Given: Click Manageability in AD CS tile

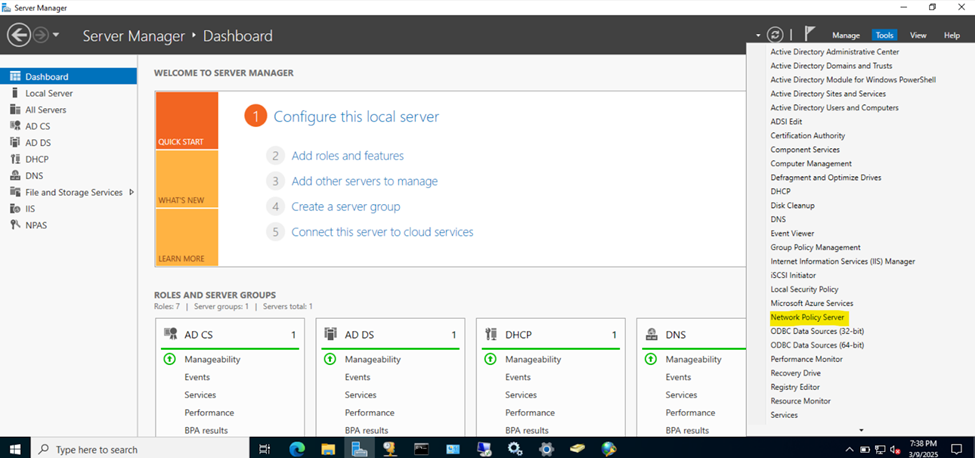Looking at the screenshot, I should (x=212, y=359).
